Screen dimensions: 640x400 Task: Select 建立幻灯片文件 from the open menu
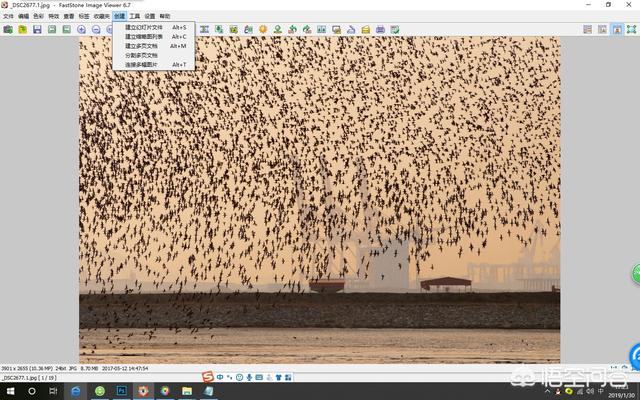pos(143,27)
